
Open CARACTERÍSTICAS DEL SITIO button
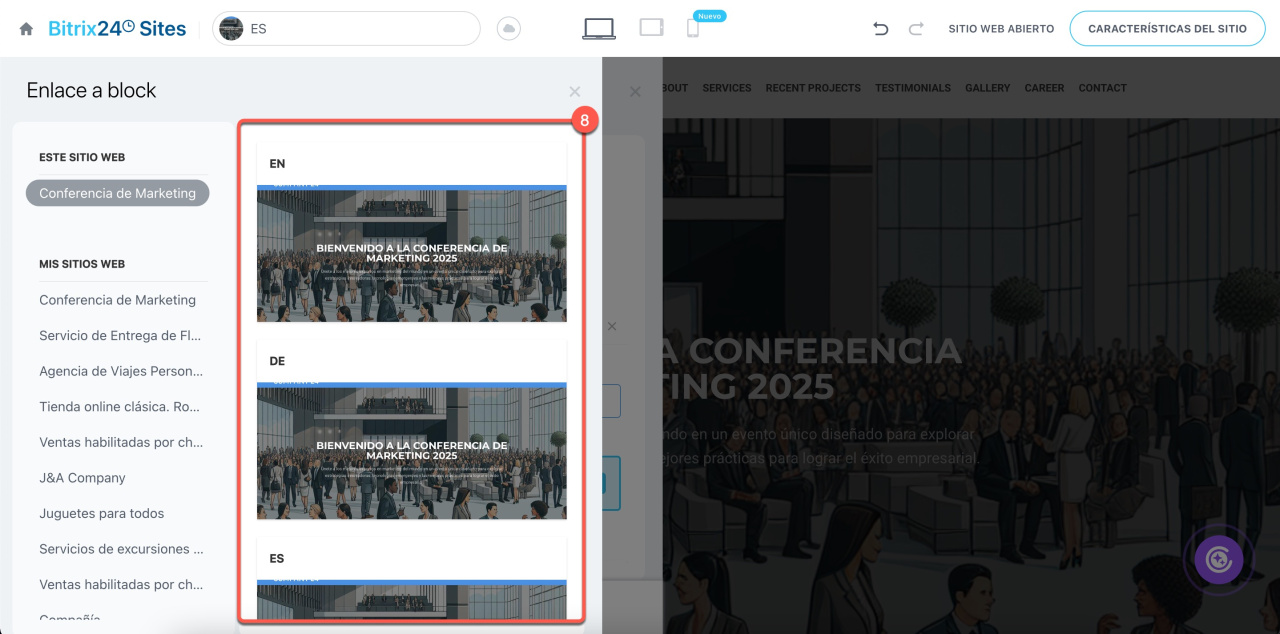click(x=1167, y=29)
